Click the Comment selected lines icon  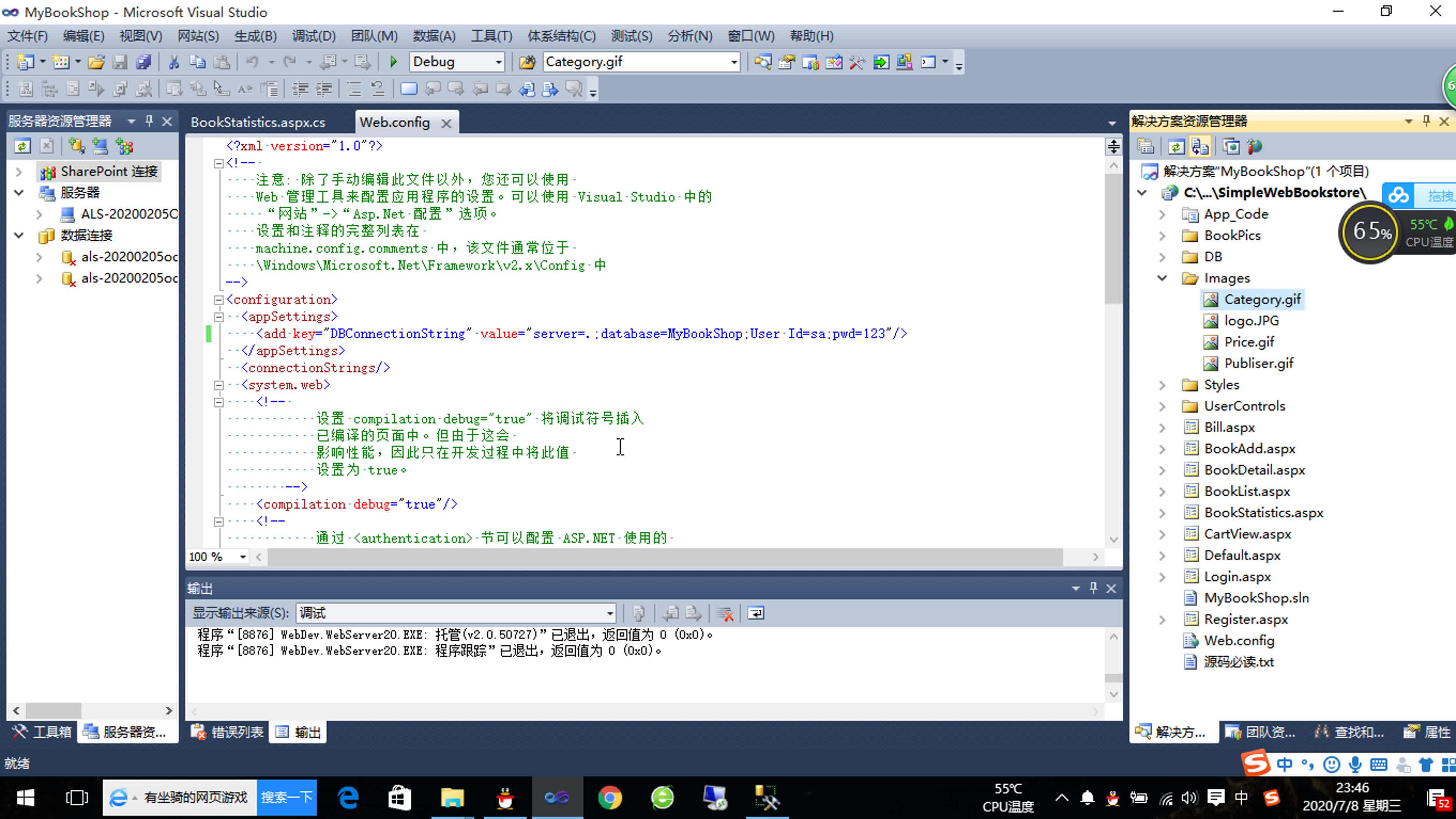point(355,89)
